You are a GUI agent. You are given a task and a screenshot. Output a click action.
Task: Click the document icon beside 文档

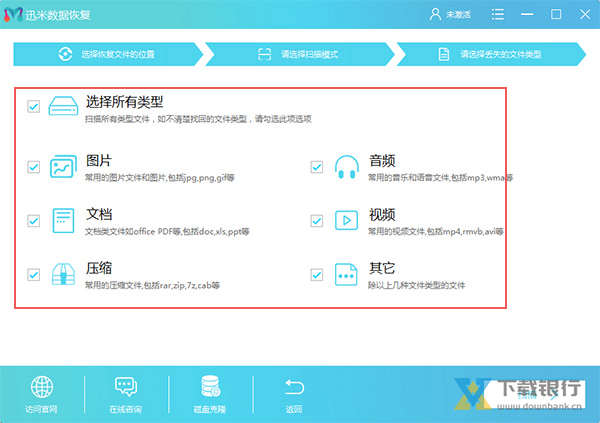click(x=63, y=220)
